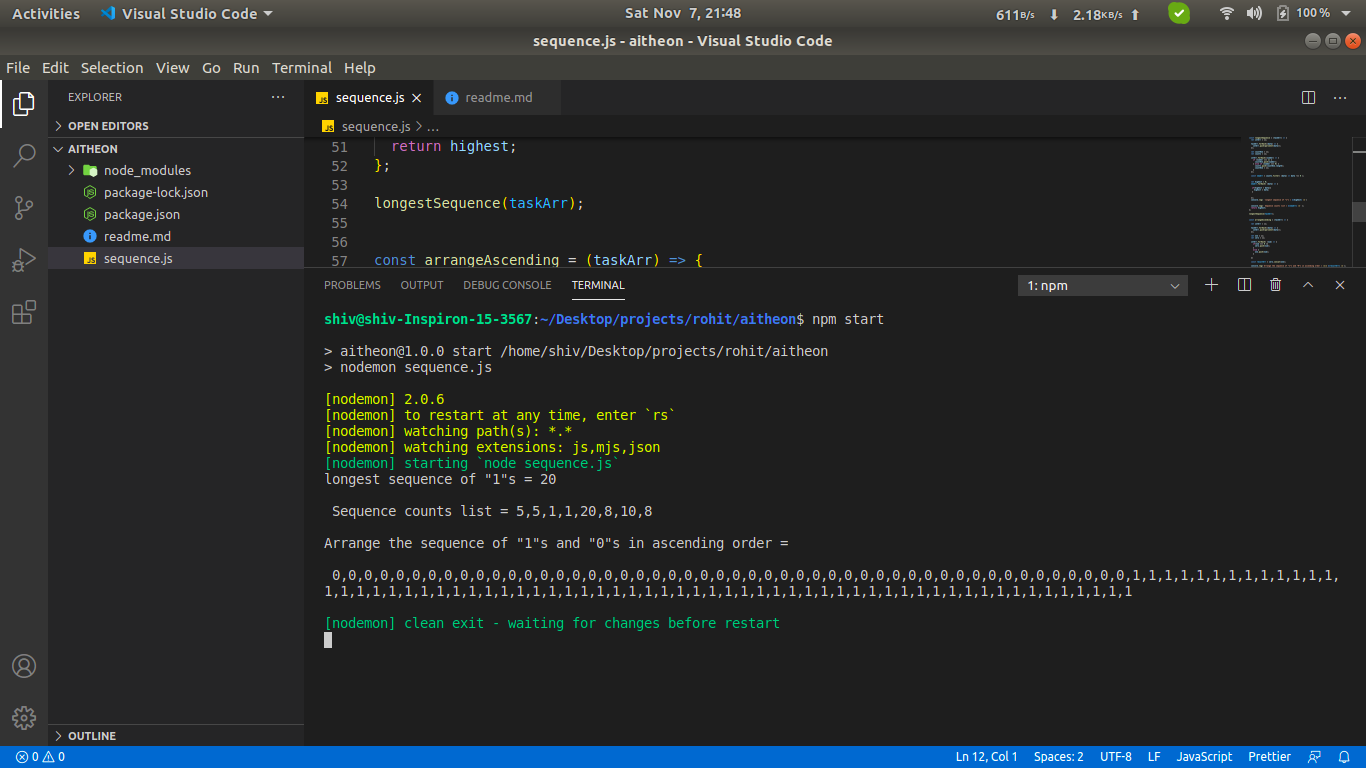Screen dimensions: 1366x768
Task: Open the Run and Debug view
Action: 24,260
